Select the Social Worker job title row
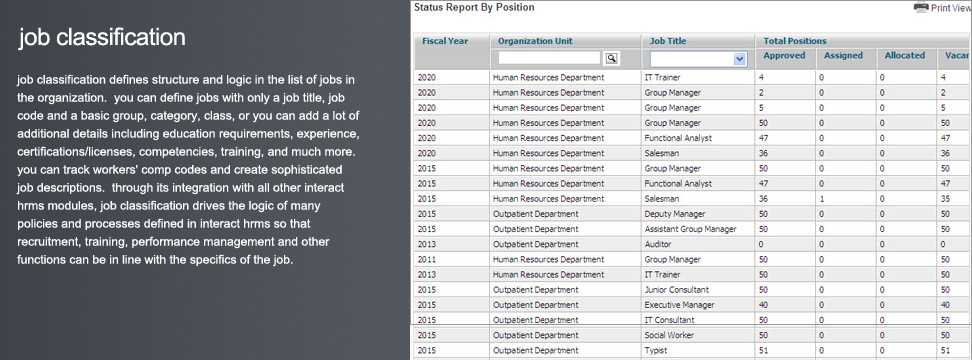 click(x=691, y=335)
